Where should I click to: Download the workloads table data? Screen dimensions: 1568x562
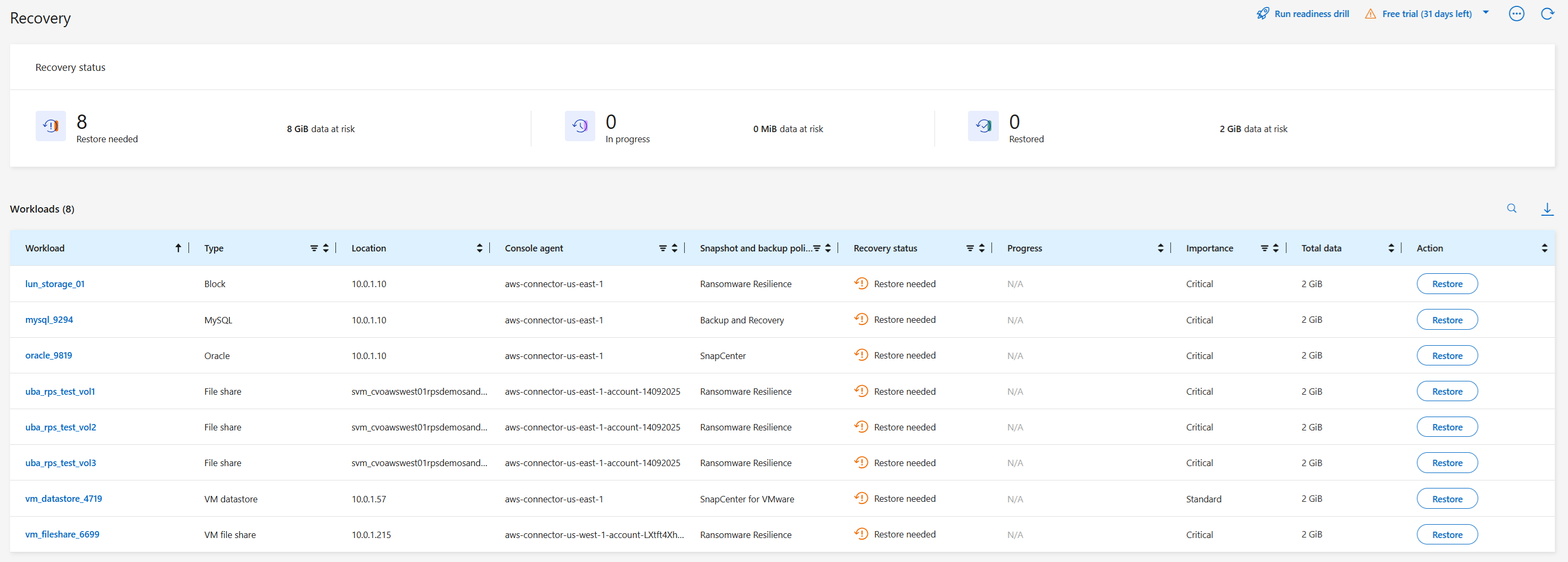(x=1547, y=209)
